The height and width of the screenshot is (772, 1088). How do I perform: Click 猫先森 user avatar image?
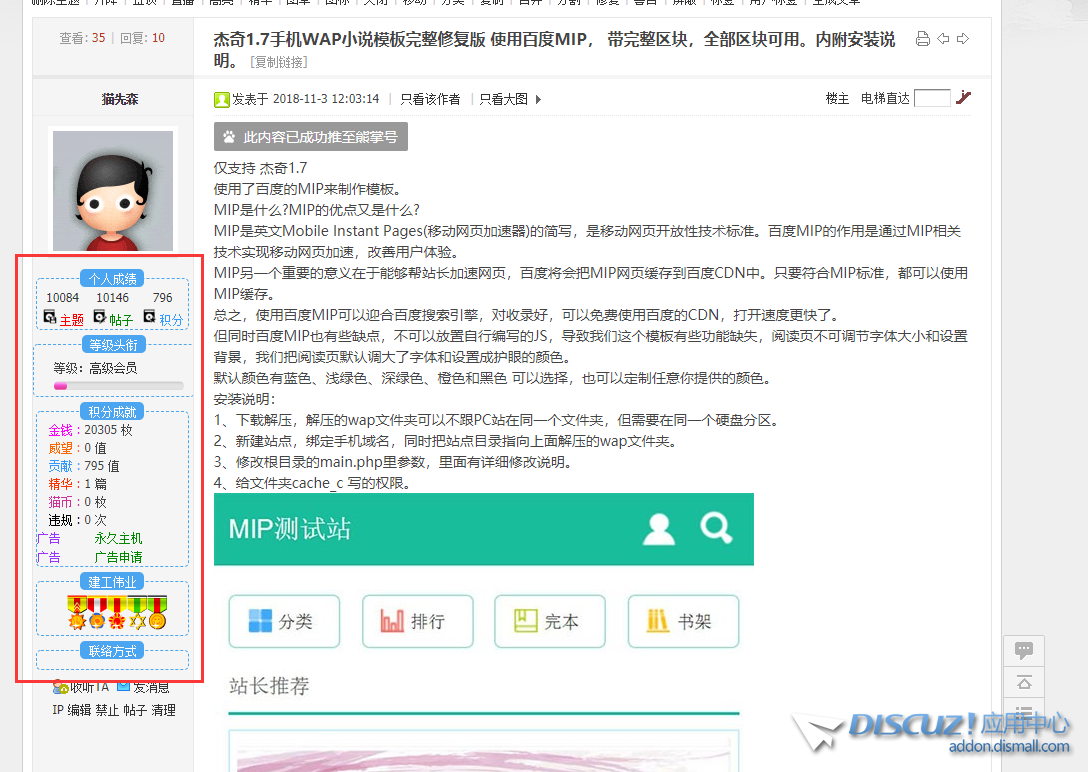pos(112,191)
